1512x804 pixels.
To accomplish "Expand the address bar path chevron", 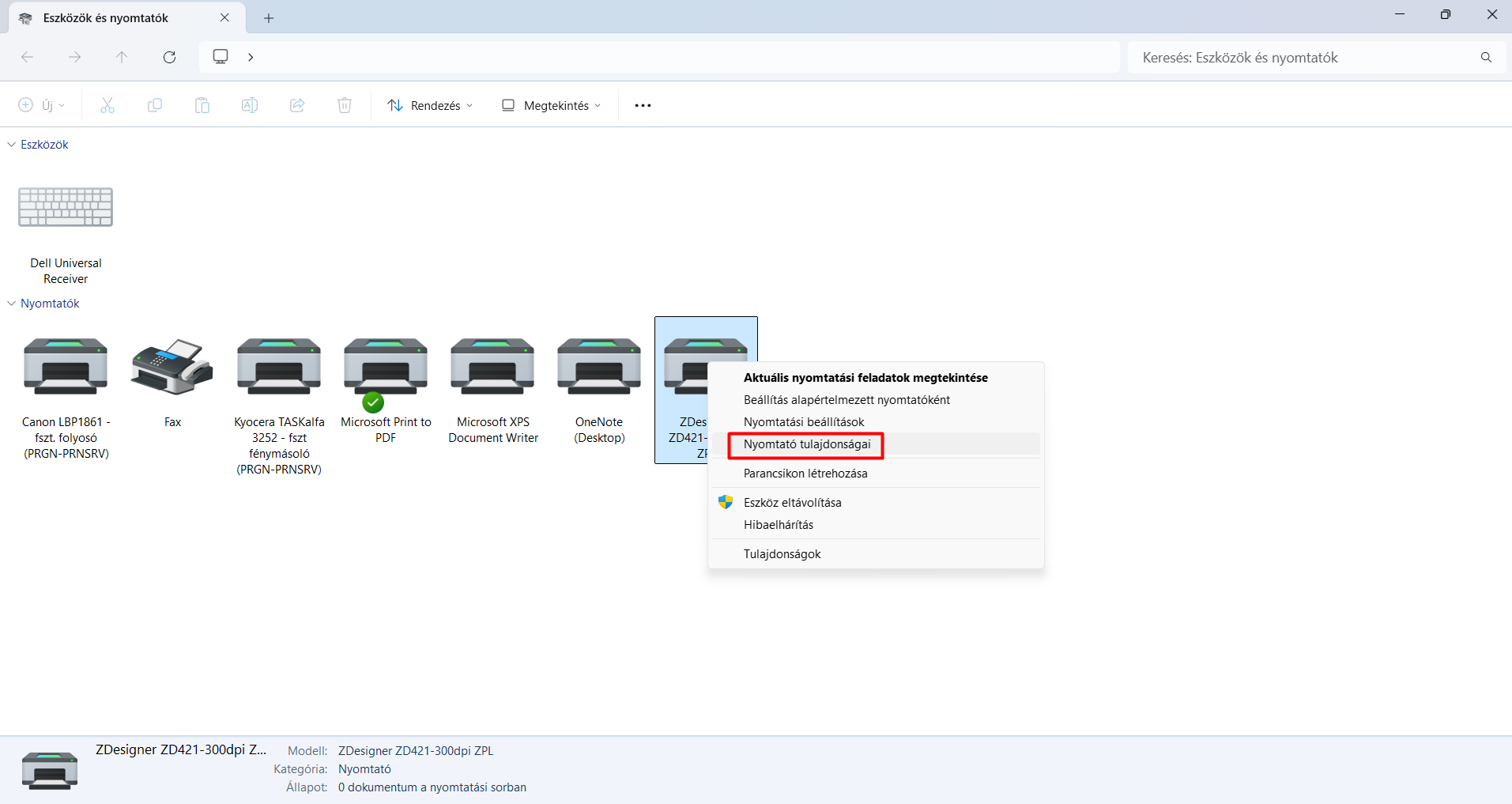I will pos(251,57).
